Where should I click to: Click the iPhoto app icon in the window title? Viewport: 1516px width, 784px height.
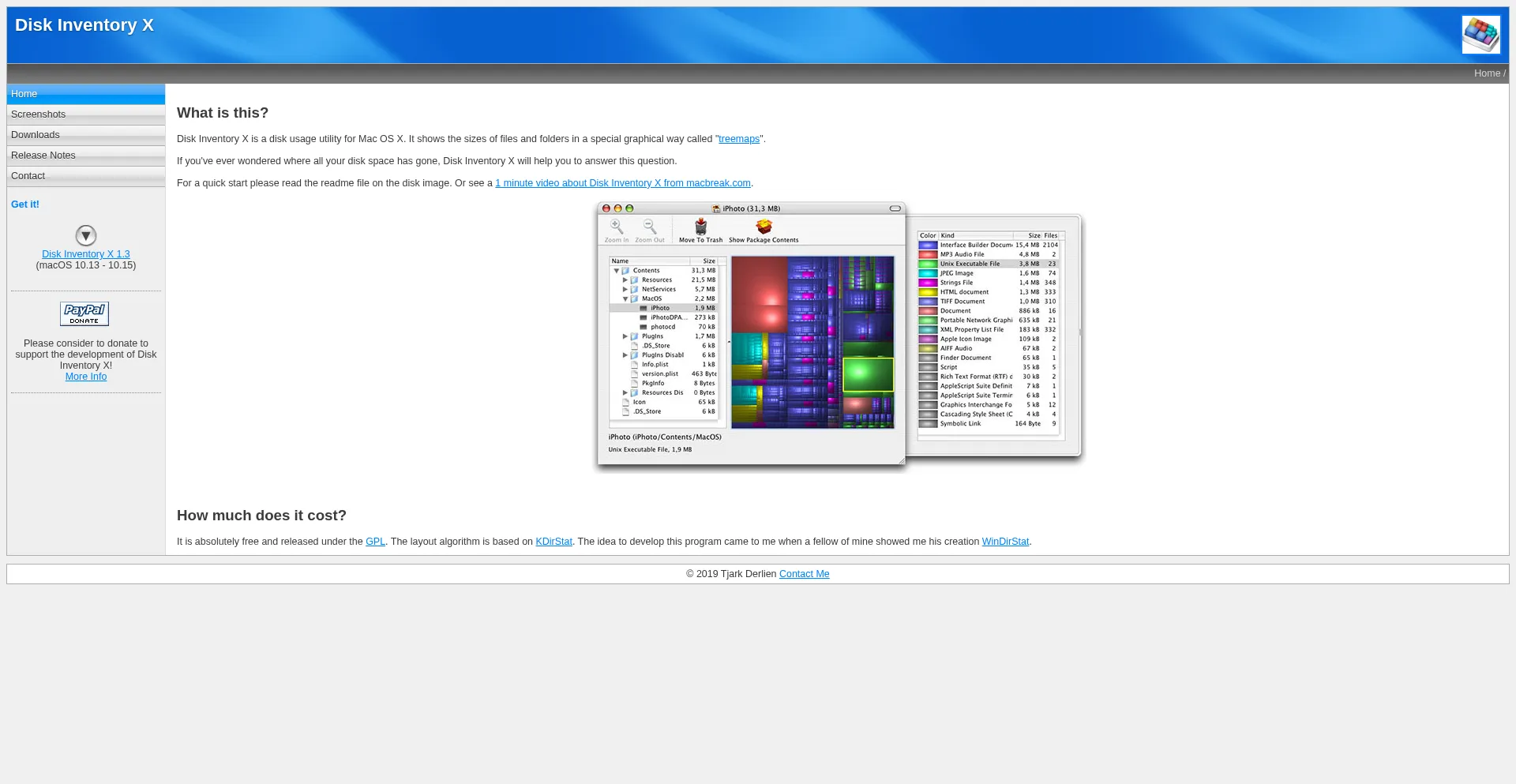tap(716, 208)
